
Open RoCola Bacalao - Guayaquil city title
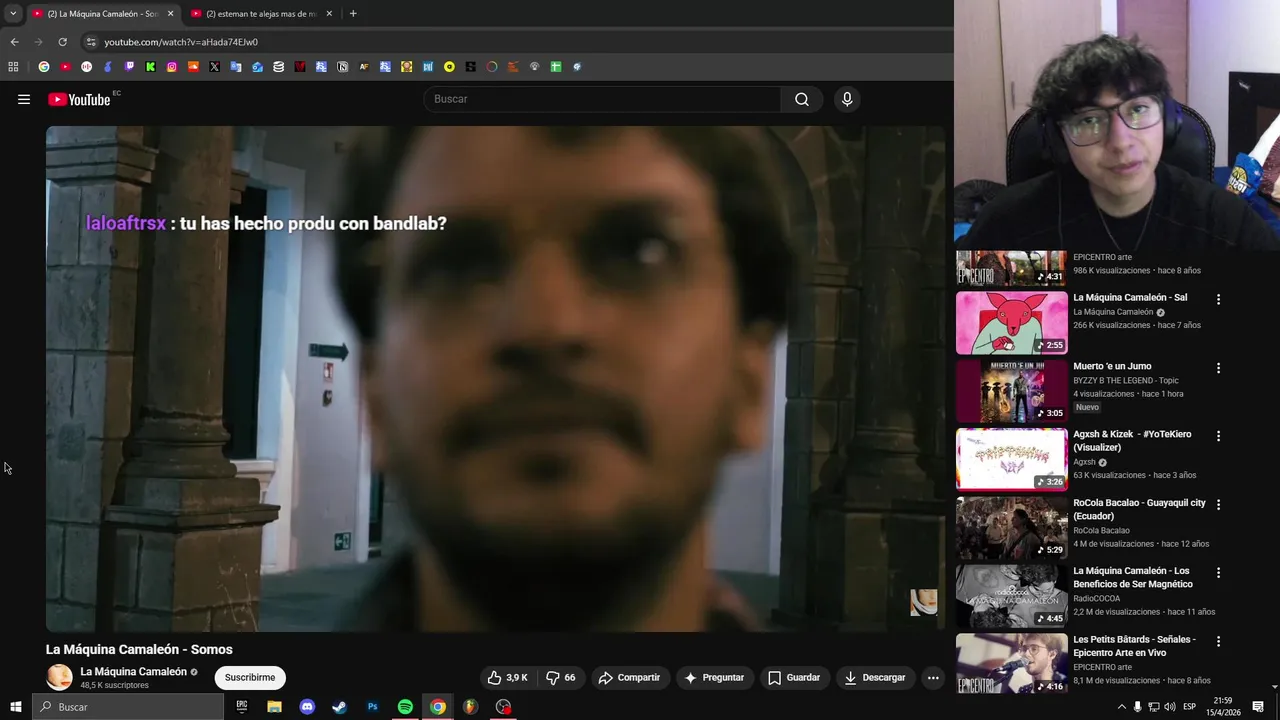click(1139, 509)
